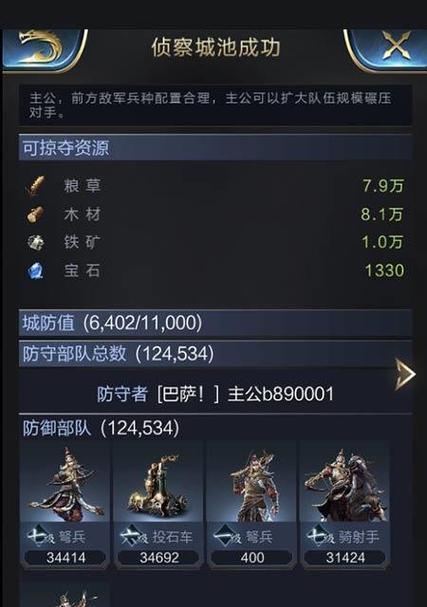Click the 34692 troop count badge
427x607 pixels.
tap(159, 558)
